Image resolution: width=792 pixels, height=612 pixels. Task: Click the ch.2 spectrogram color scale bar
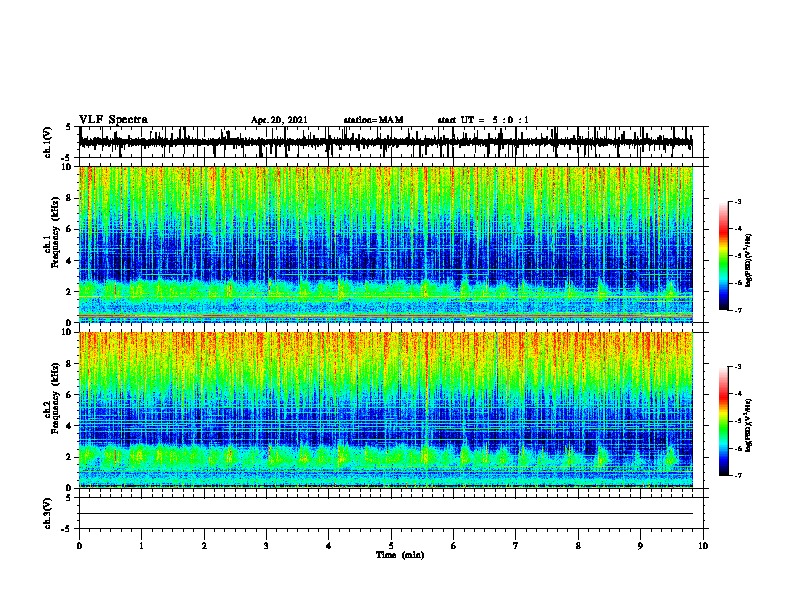724,421
